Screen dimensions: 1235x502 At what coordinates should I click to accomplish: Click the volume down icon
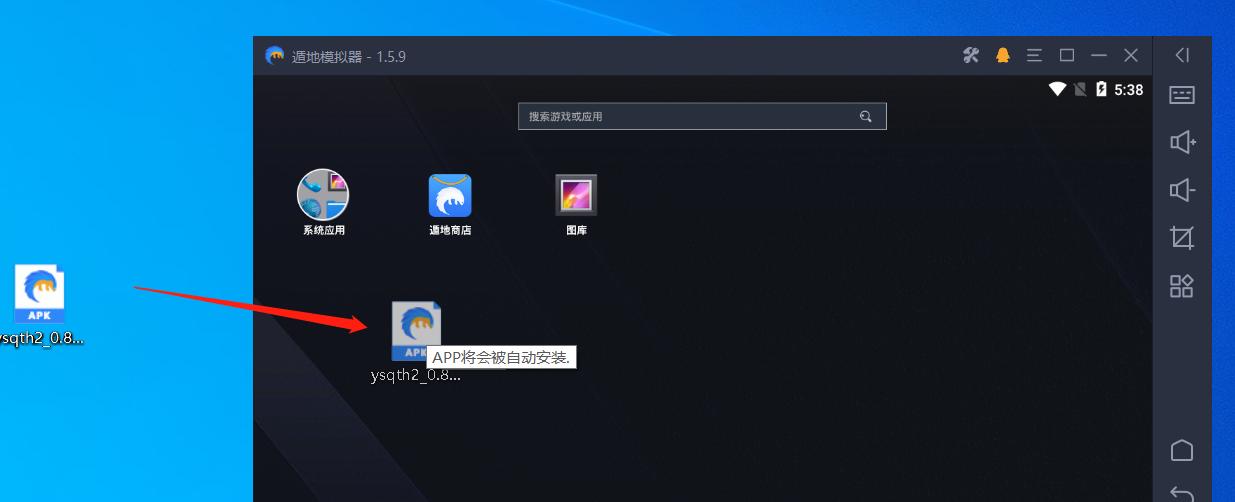click(1183, 190)
